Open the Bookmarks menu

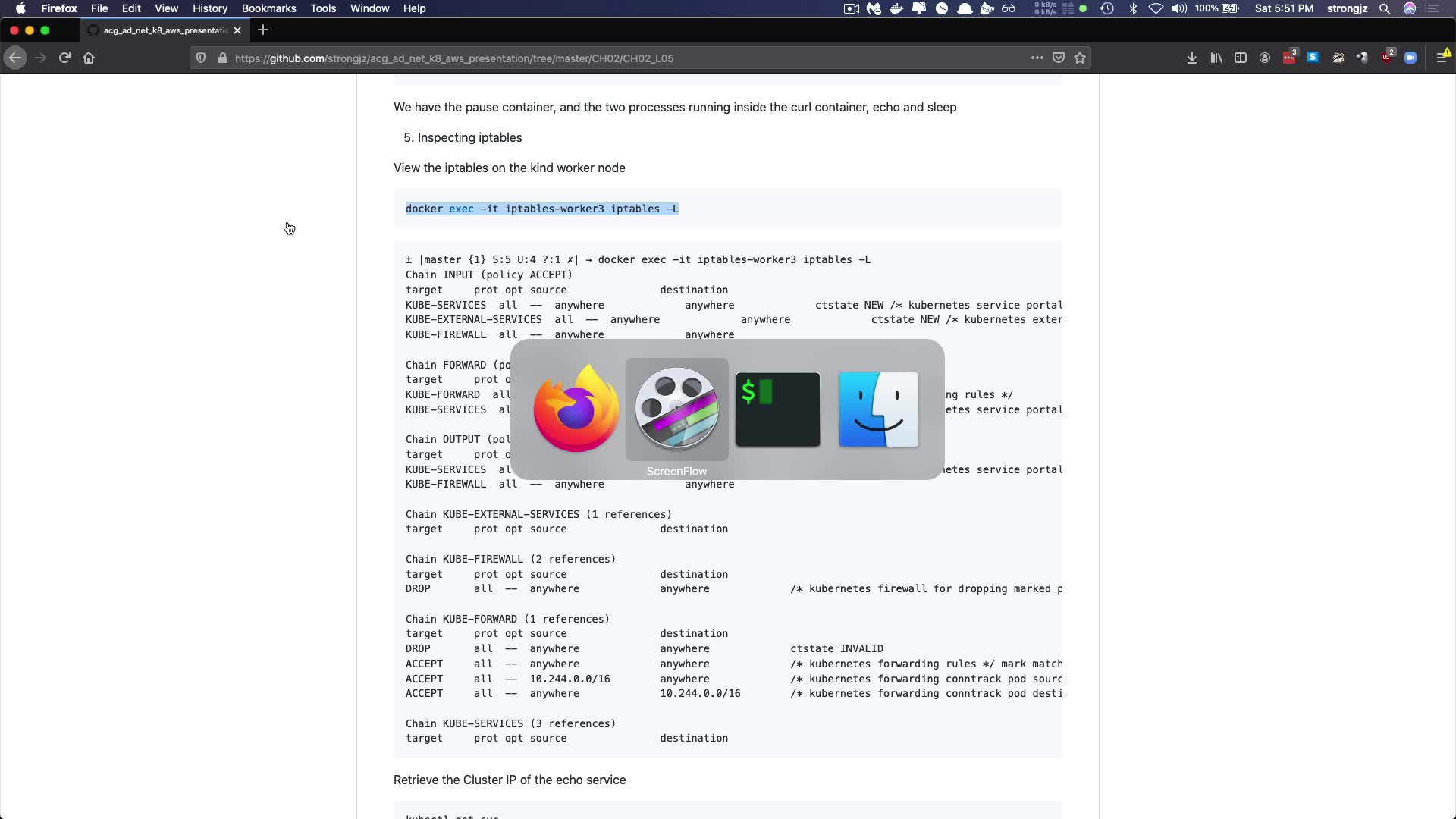(x=268, y=8)
